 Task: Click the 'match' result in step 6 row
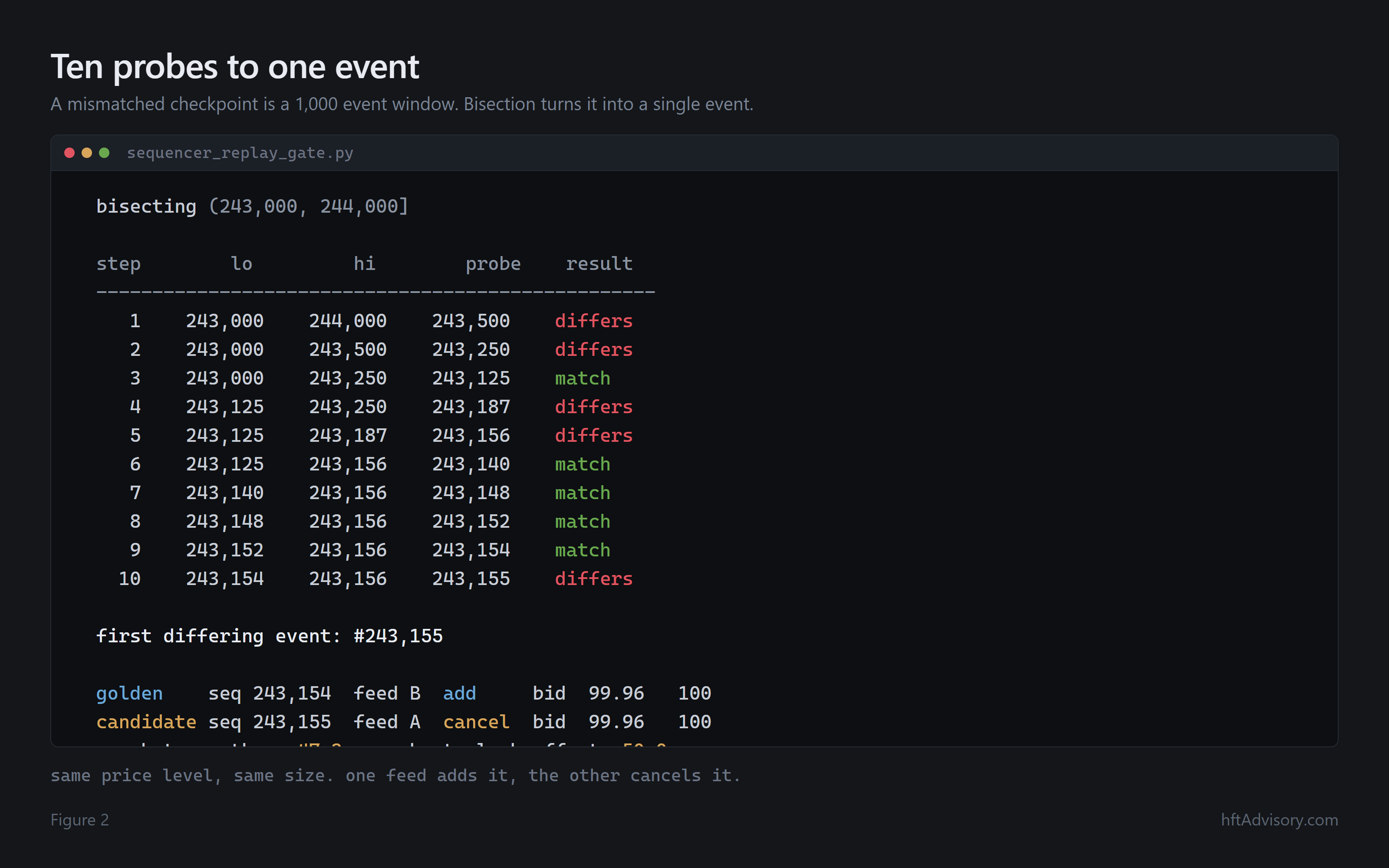pyautogui.click(x=583, y=464)
